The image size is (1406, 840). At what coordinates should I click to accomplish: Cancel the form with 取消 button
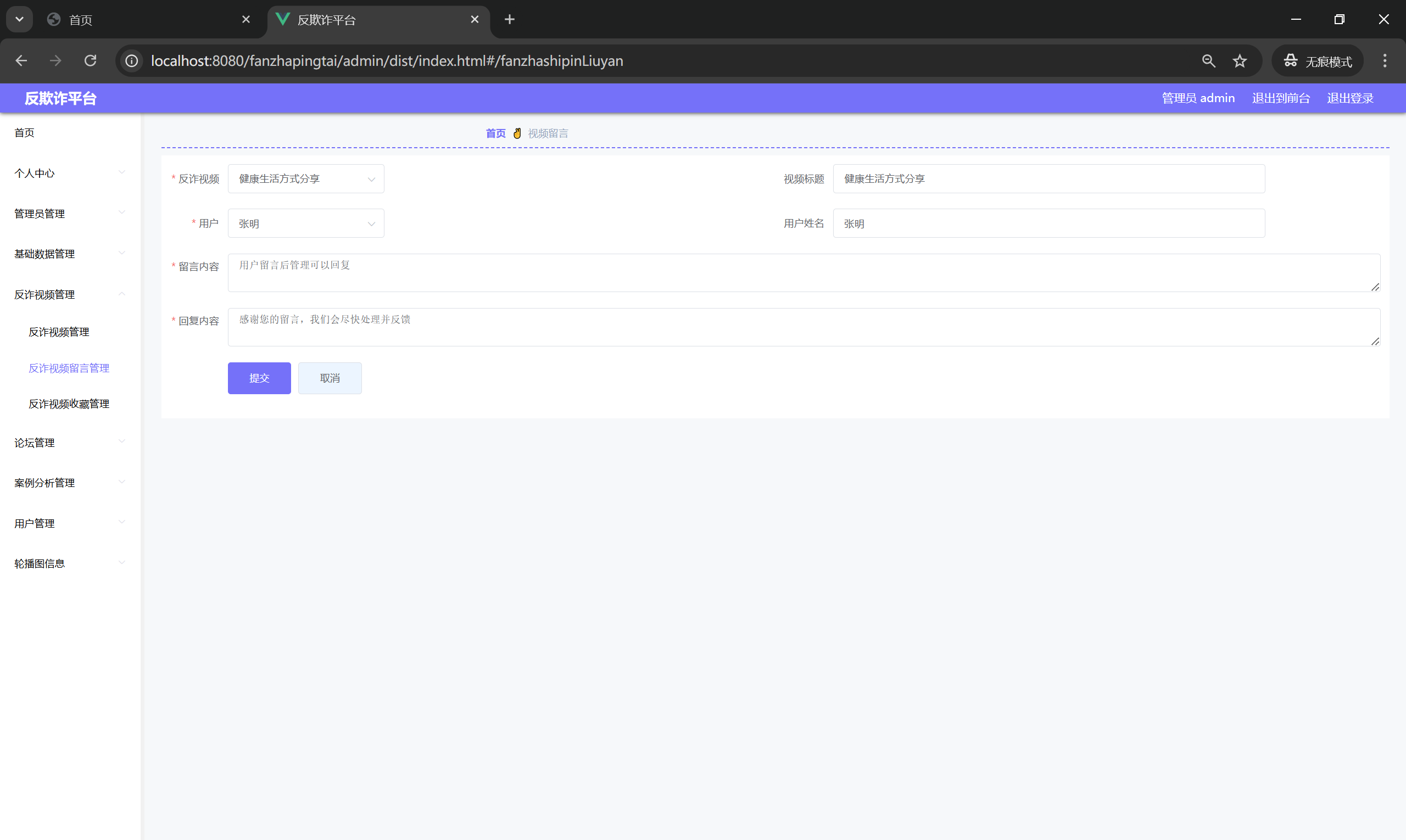coord(330,378)
